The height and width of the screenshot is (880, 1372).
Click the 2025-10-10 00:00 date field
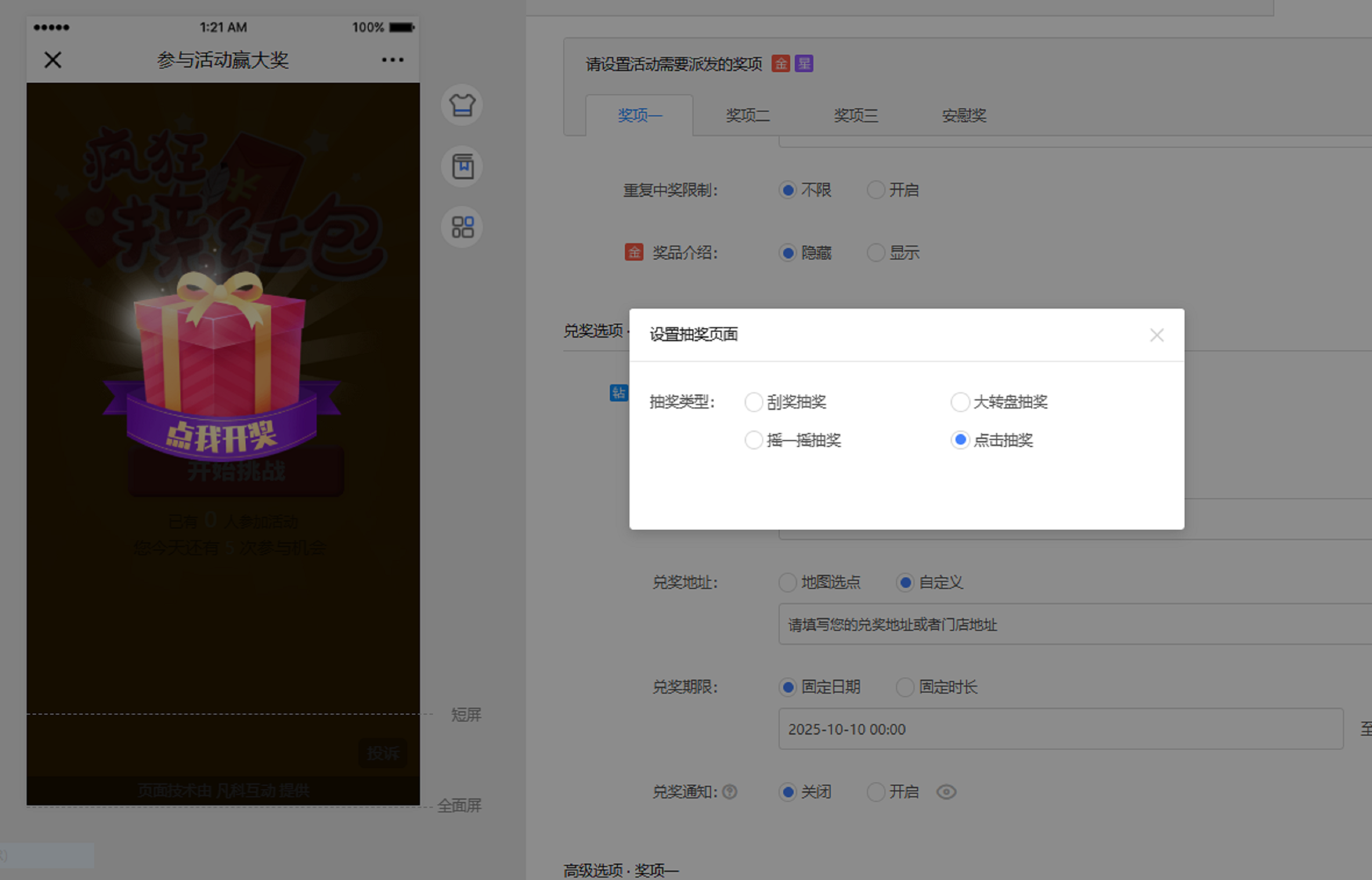click(x=1060, y=729)
